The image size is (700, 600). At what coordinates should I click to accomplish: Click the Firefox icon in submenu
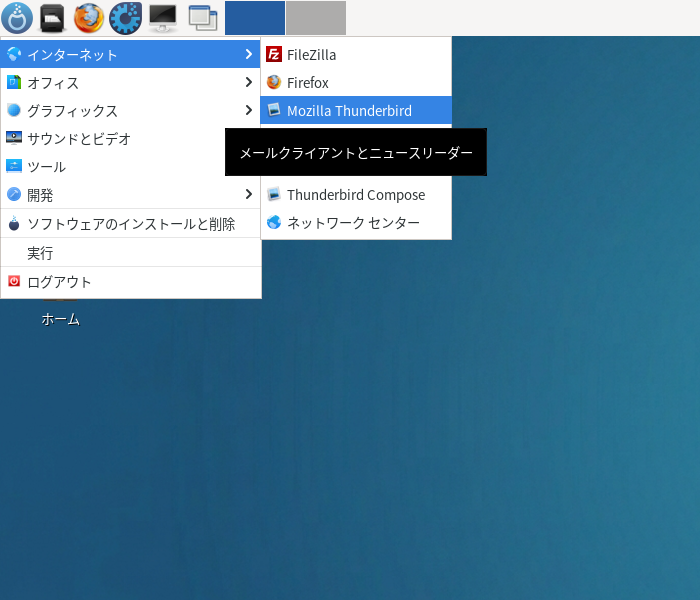[274, 82]
